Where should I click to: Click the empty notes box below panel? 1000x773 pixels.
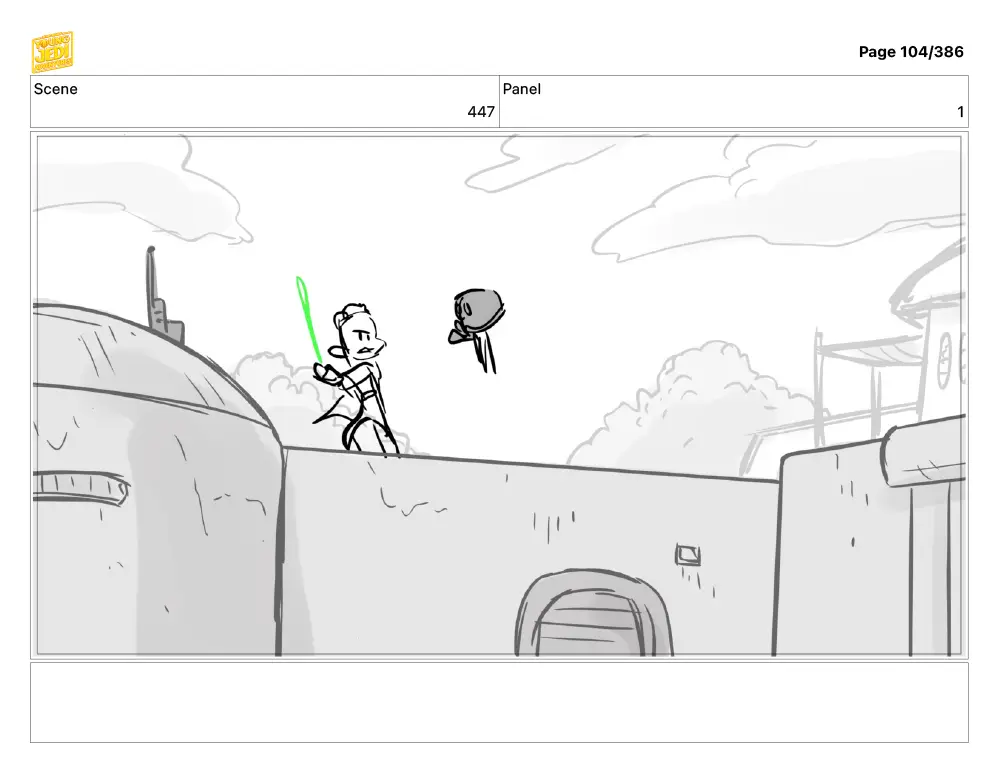click(499, 702)
